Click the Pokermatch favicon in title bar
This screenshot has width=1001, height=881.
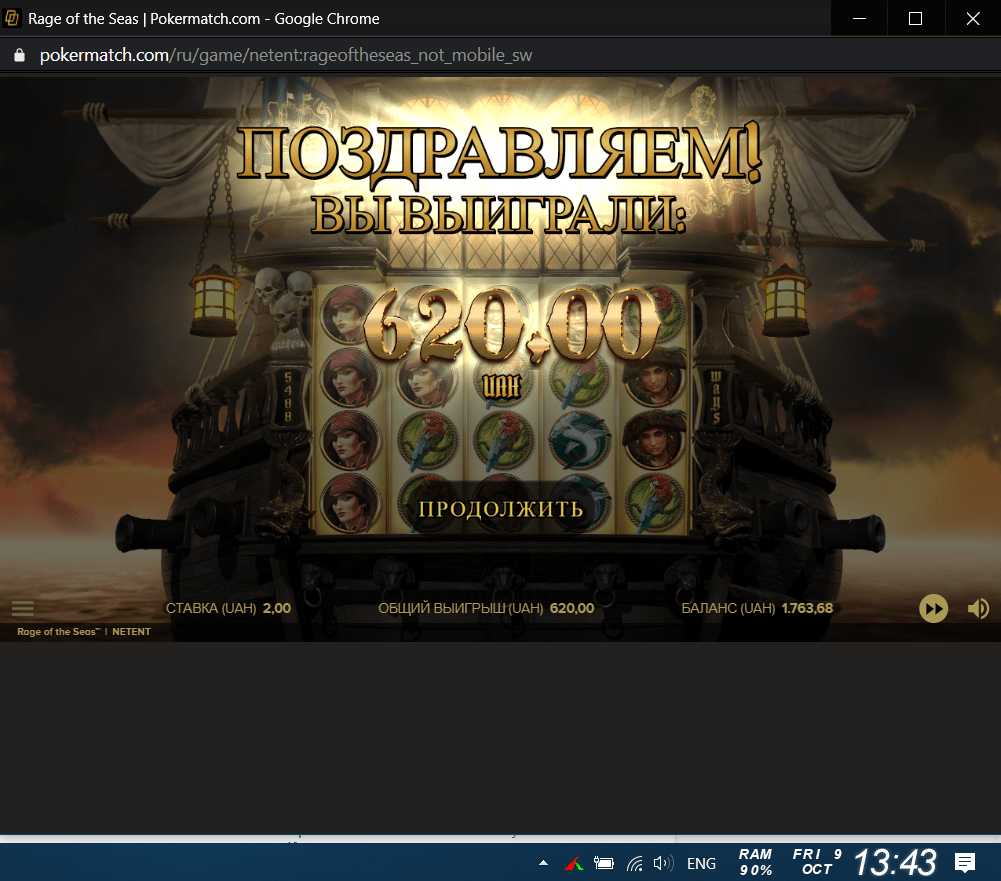coord(12,18)
